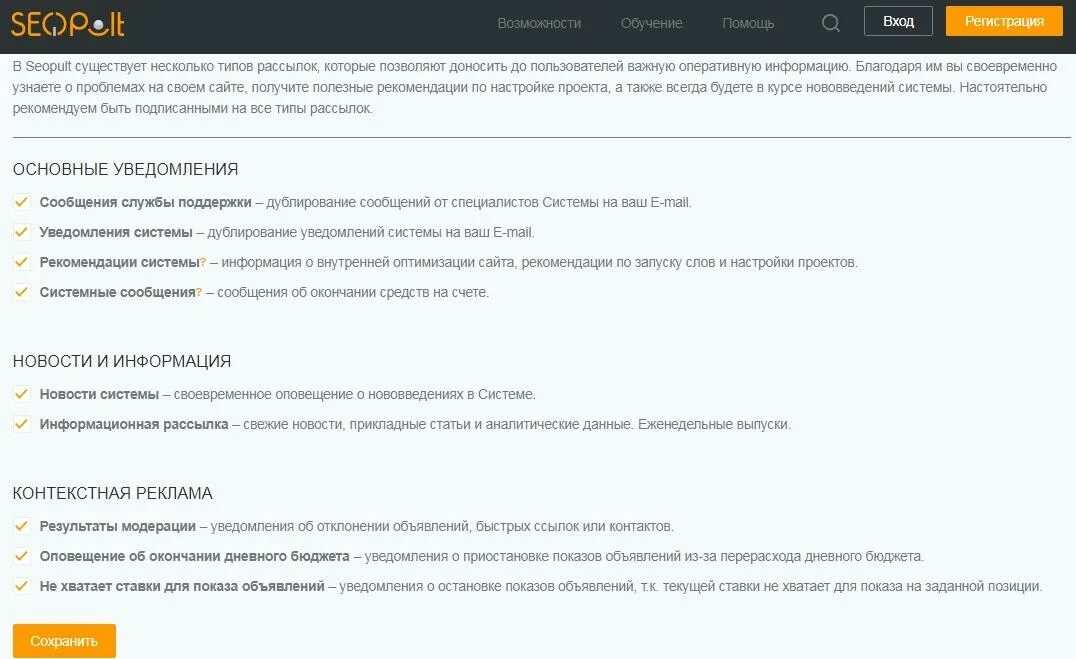The width and height of the screenshot is (1076, 659).
Task: Click the Сохранить button
Action: click(x=65, y=641)
